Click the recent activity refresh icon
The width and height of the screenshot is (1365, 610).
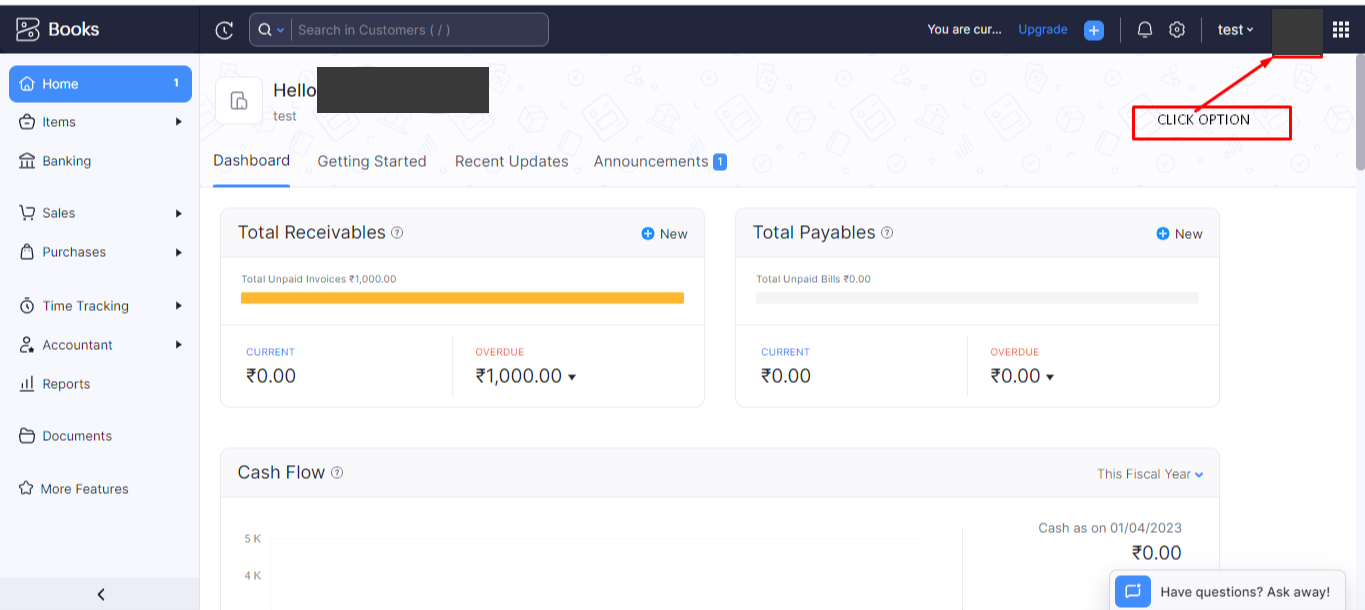point(224,30)
